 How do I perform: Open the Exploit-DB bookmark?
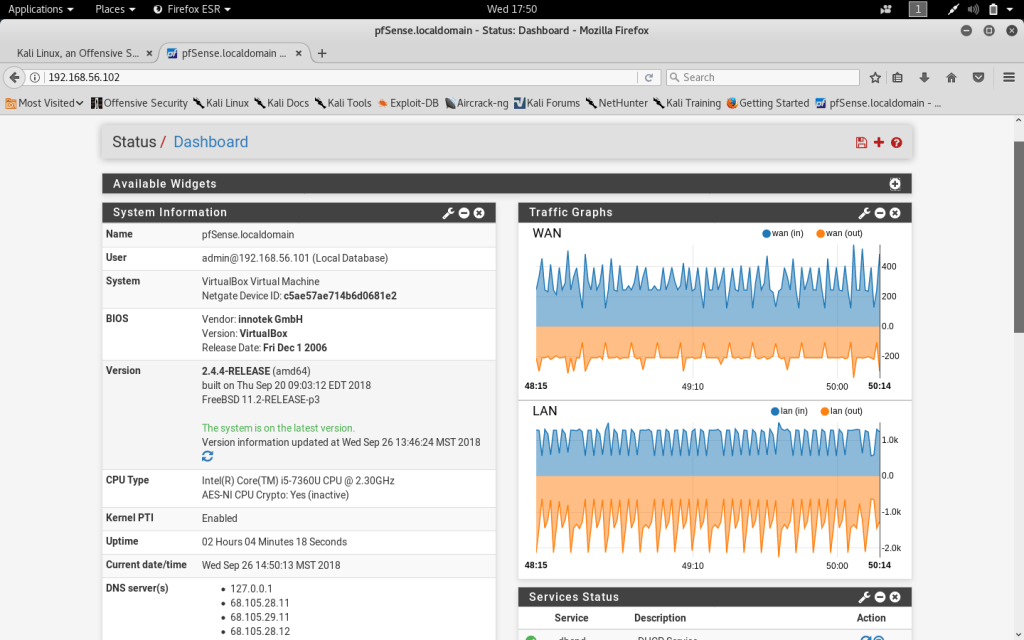(408, 103)
